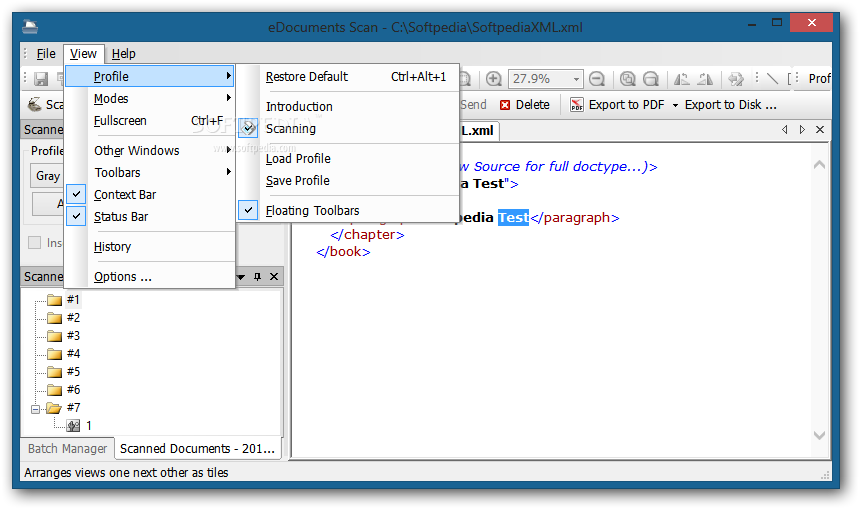Open the Help menu
The height and width of the screenshot is (509, 860).
pyautogui.click(x=123, y=54)
